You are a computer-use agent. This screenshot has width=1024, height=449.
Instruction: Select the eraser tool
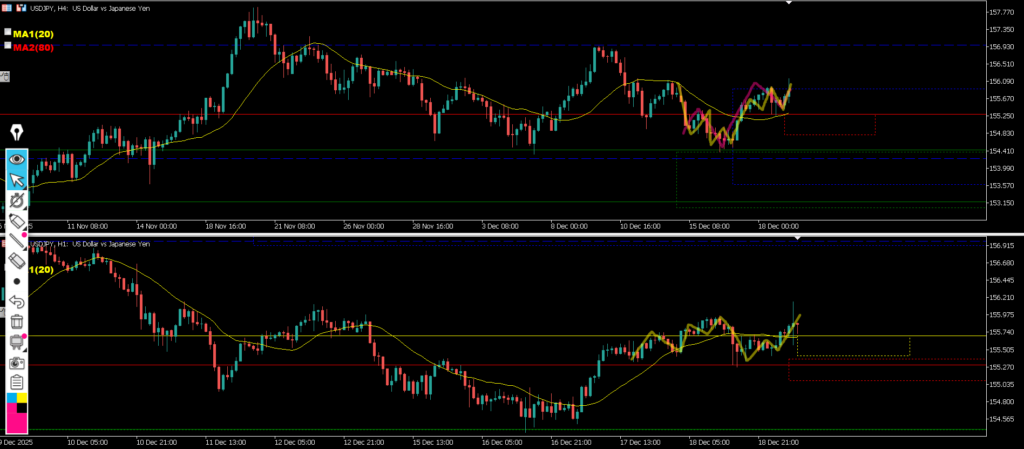click(x=17, y=260)
